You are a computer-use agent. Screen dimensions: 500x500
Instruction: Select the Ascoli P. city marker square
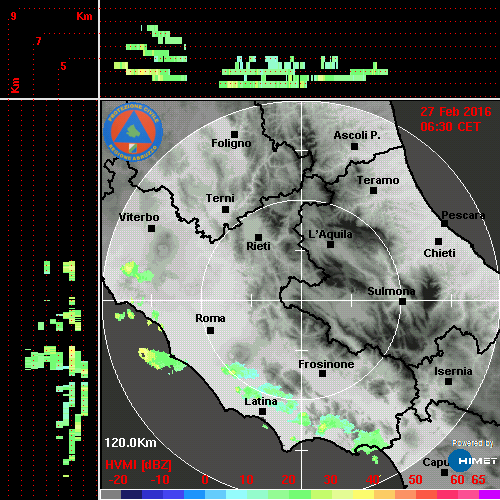(354, 146)
